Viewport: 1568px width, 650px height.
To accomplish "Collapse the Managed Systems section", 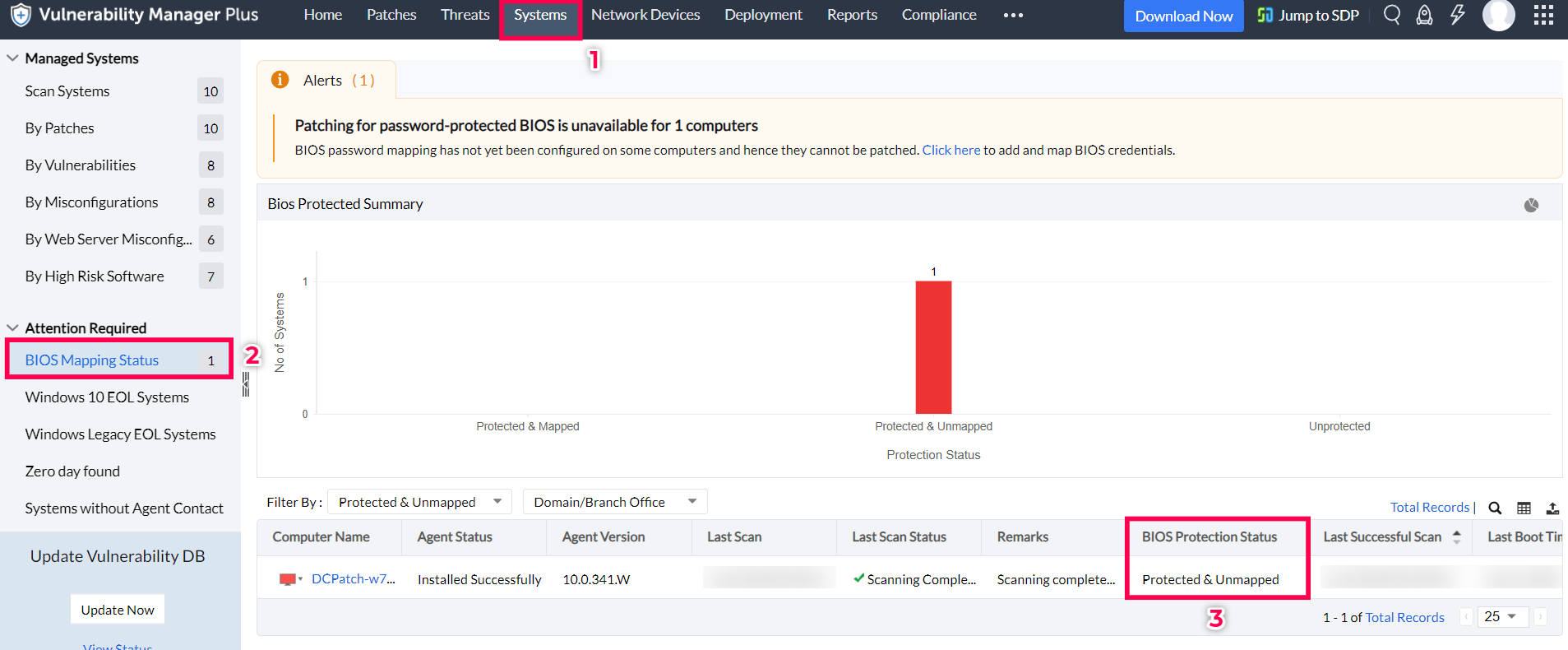I will pos(12,58).
